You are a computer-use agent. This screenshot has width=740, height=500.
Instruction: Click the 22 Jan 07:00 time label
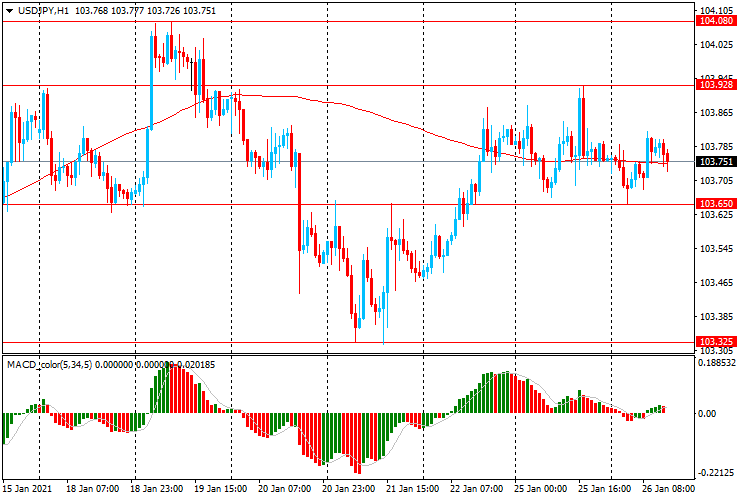pos(477,489)
